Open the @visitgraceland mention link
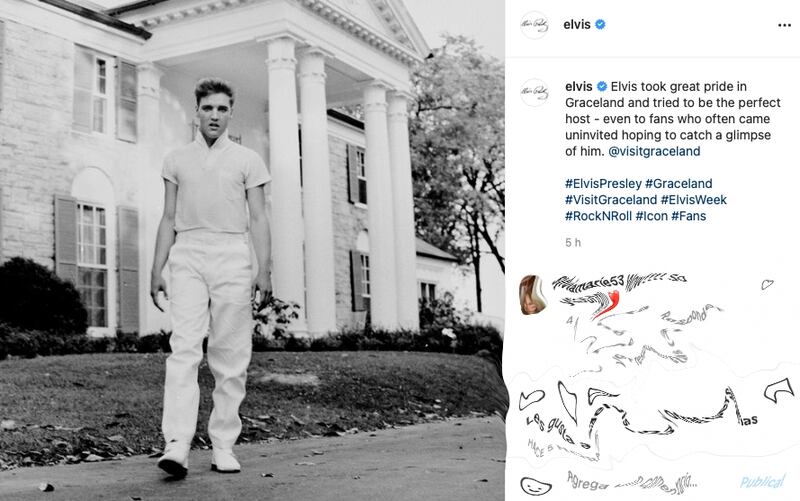 (654, 151)
